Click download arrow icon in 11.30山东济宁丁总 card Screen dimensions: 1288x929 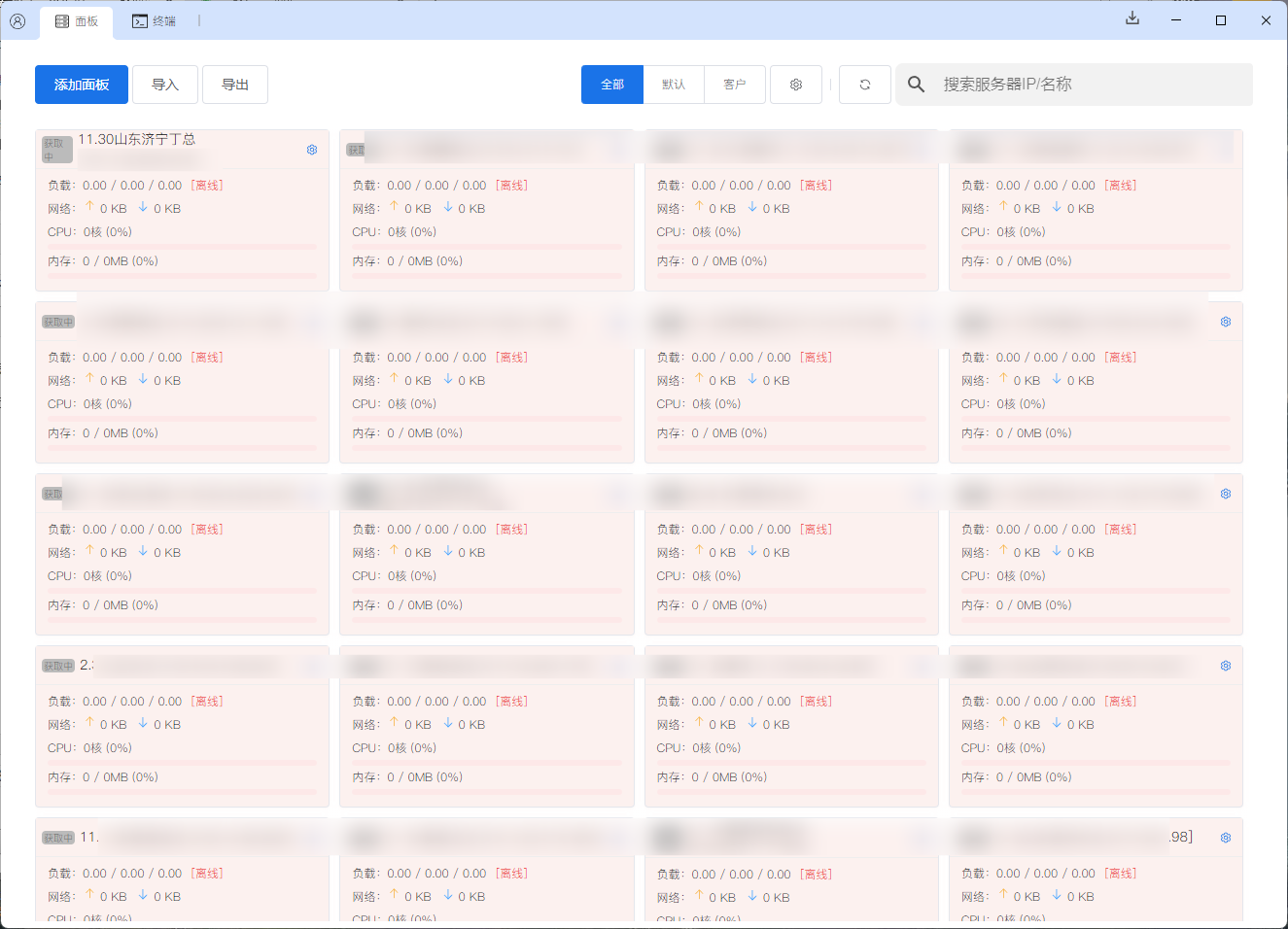[143, 207]
